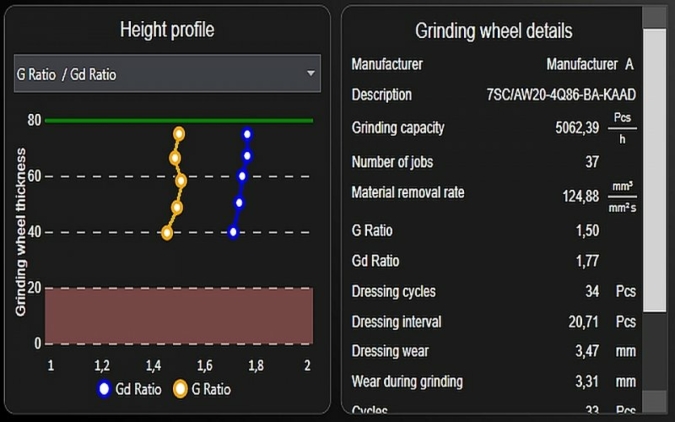The height and width of the screenshot is (422, 675).
Task: Click the Grinding wheel details panel title
Action: (493, 31)
